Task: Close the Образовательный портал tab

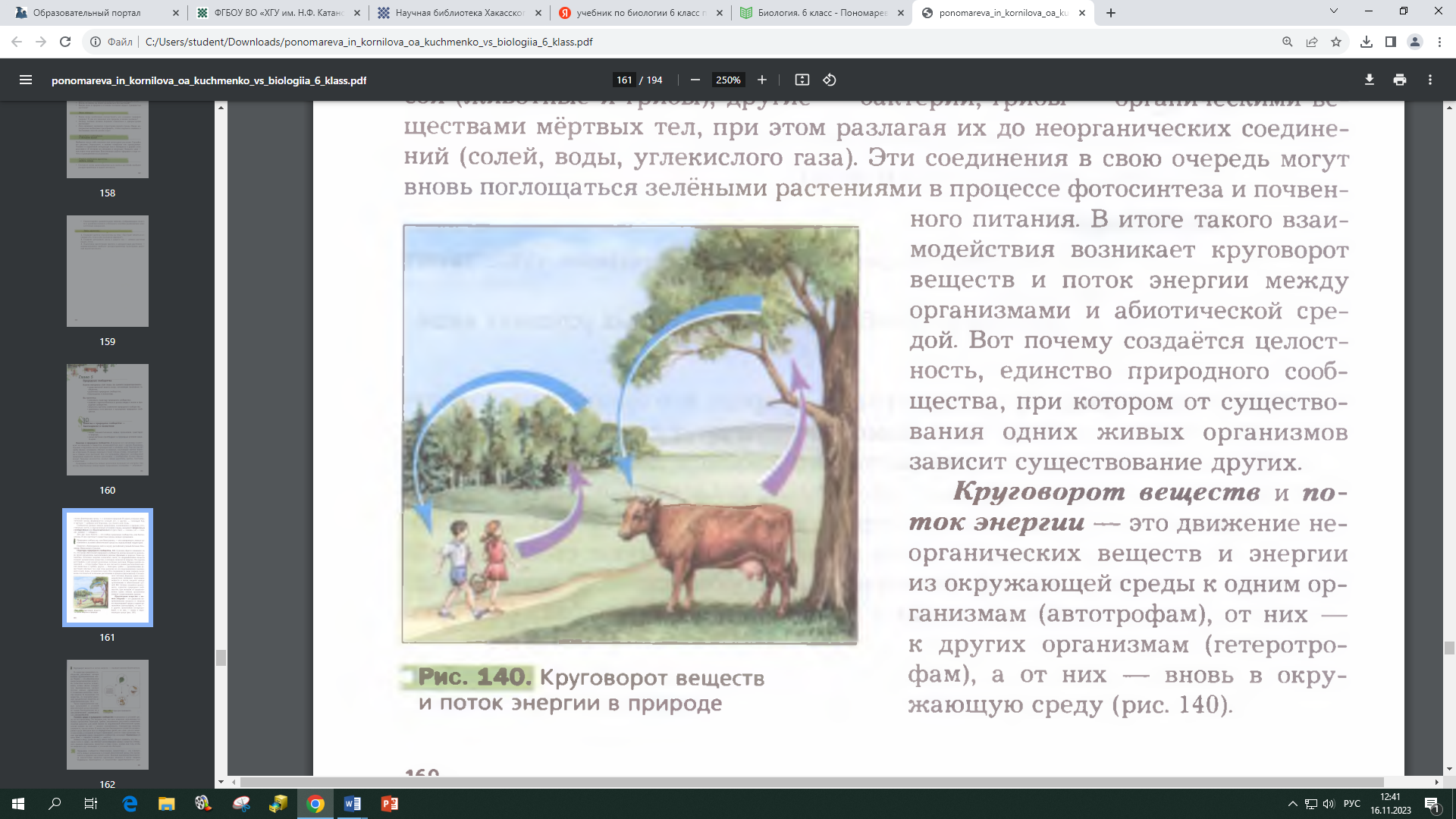Action: pyautogui.click(x=176, y=13)
